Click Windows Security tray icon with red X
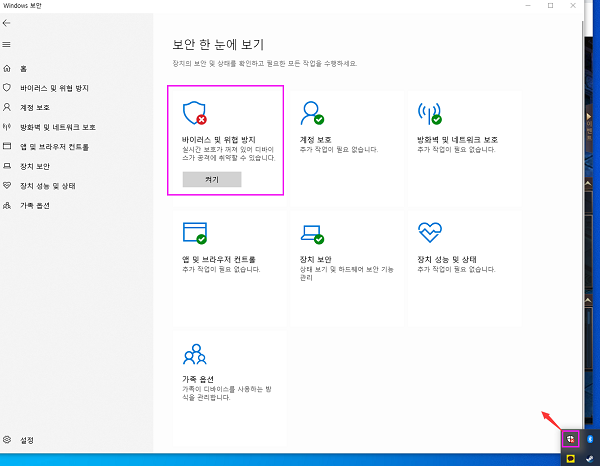This screenshot has width=600, height=466. click(x=571, y=439)
